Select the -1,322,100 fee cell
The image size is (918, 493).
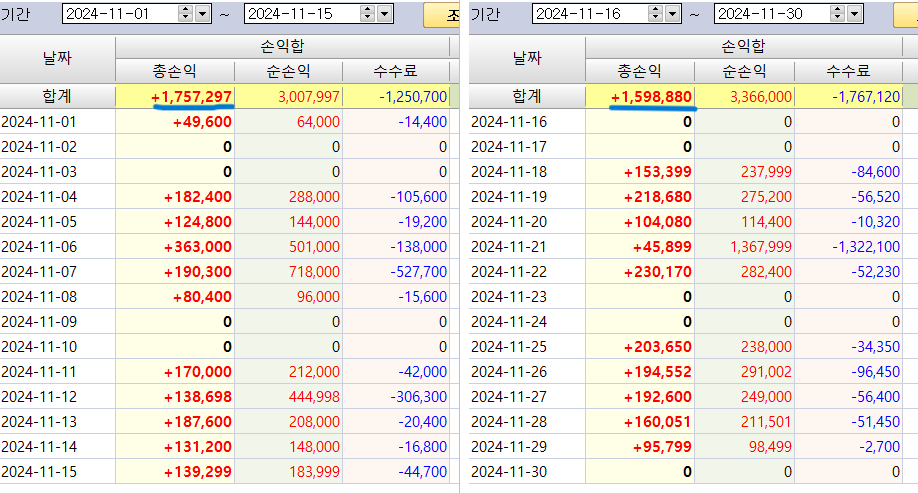coord(848,246)
